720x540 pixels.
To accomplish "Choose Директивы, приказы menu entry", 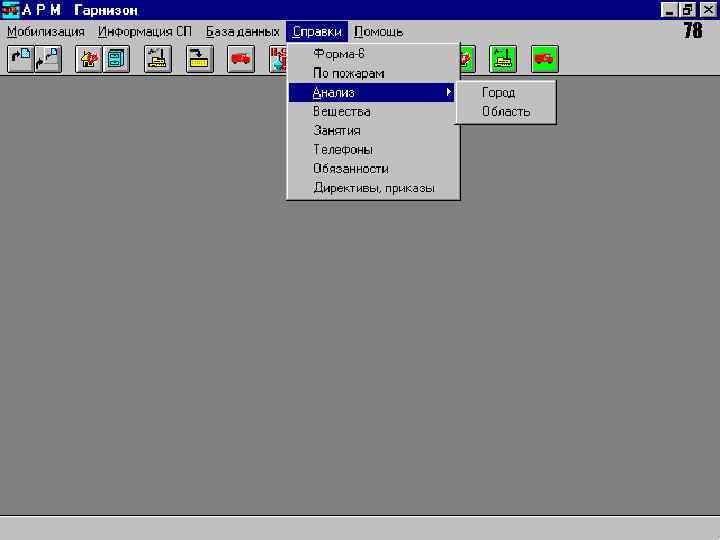I will [x=371, y=188].
